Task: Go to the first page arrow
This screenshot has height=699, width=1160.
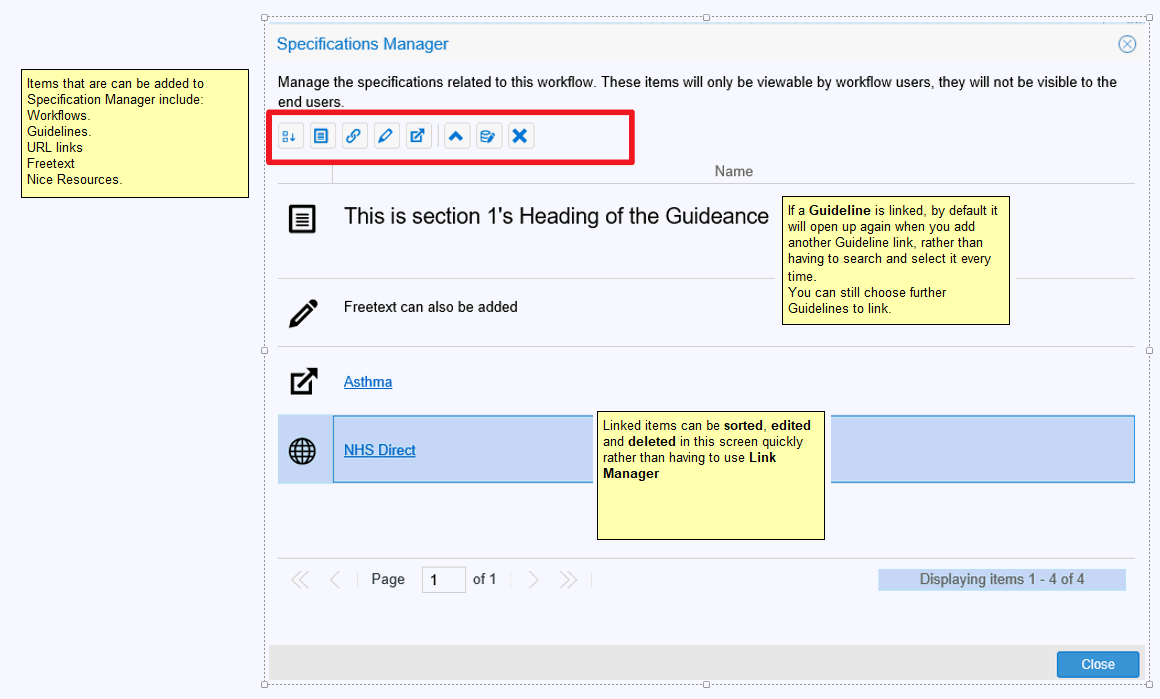Action: pos(299,580)
